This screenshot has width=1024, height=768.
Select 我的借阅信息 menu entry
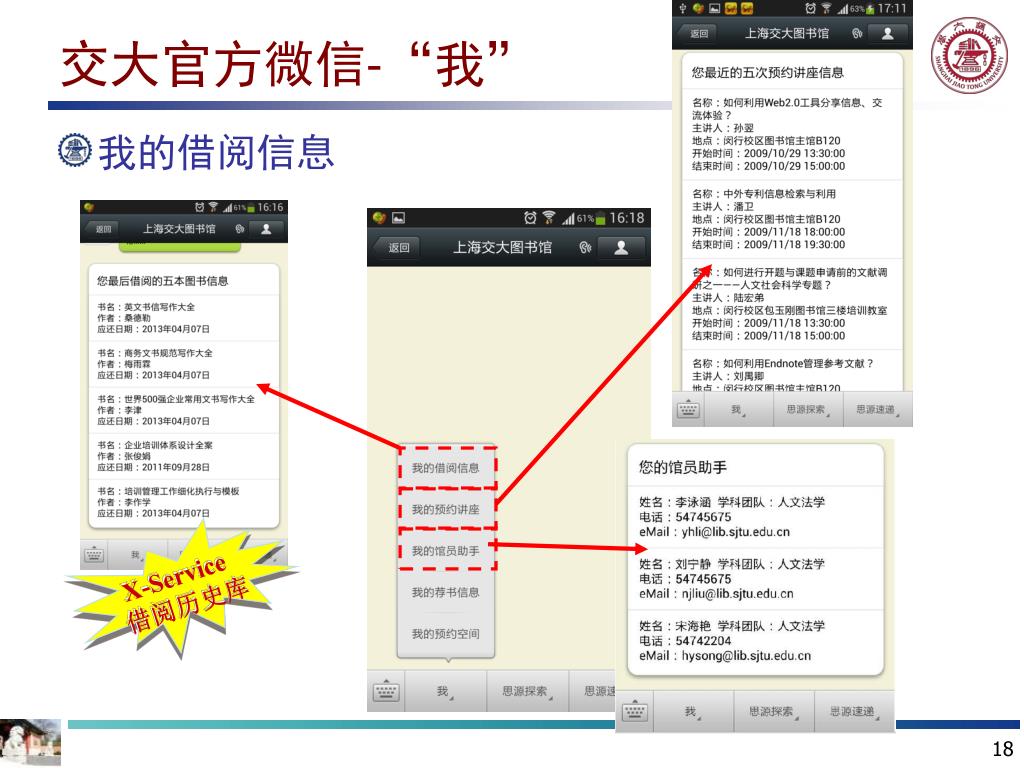click(x=446, y=468)
